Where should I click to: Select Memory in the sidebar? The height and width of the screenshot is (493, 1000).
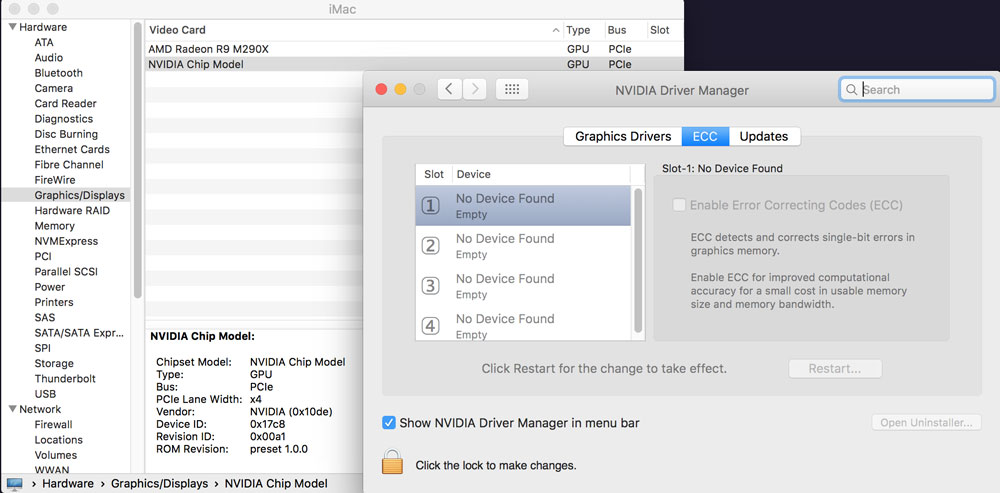tap(54, 226)
